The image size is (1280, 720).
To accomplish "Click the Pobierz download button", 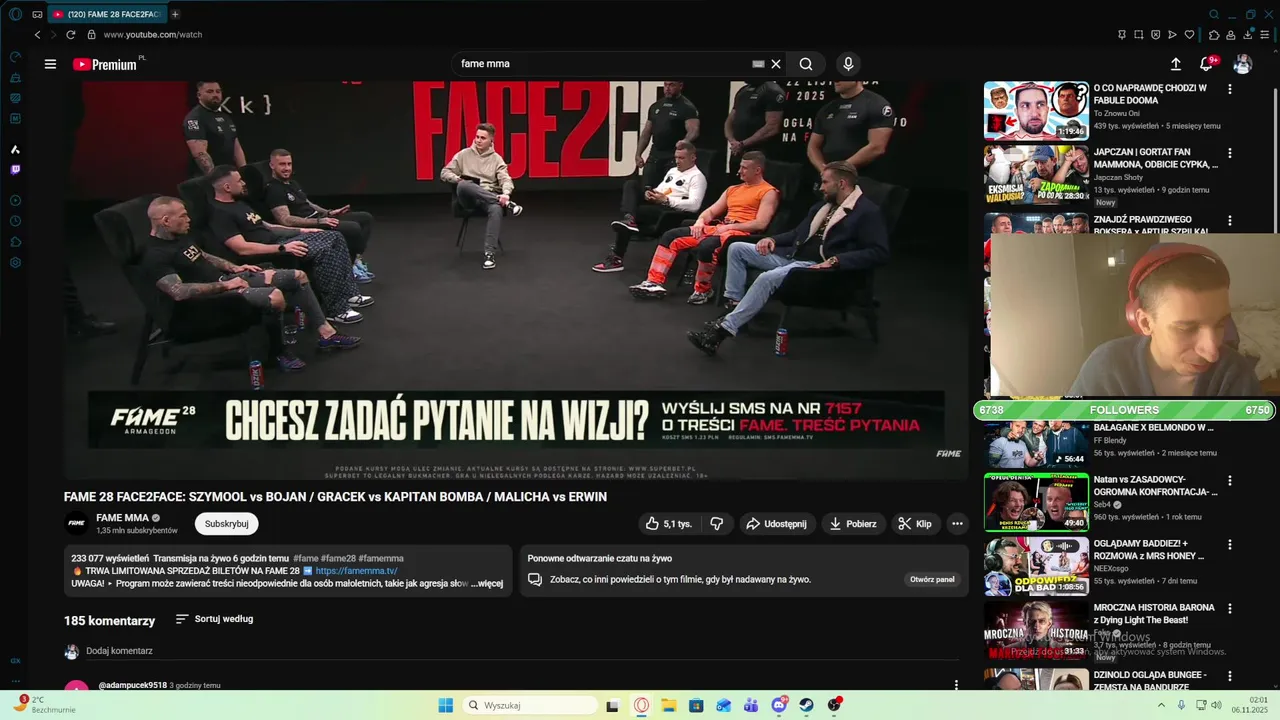I will tap(853, 523).
